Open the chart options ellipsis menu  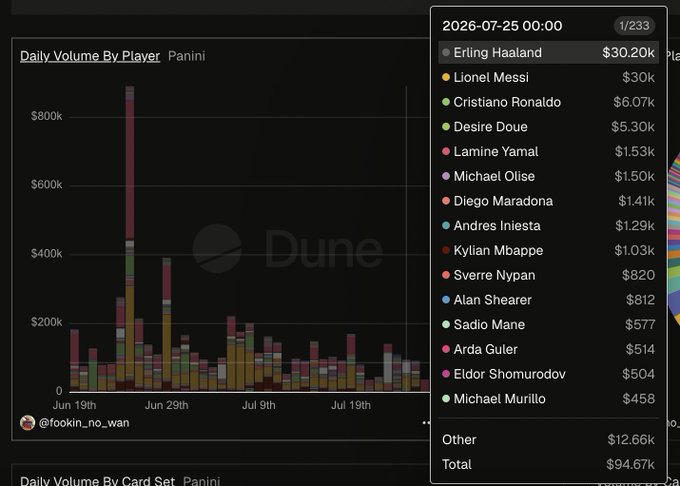coord(426,422)
